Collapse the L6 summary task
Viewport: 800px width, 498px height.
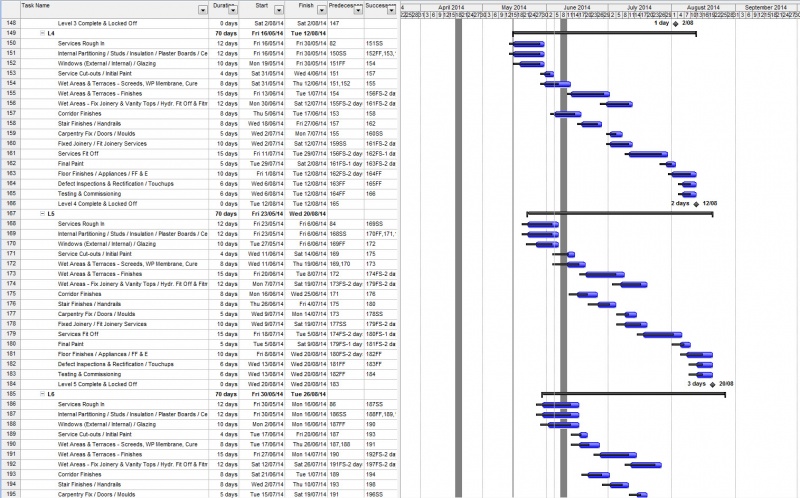[x=42, y=394]
